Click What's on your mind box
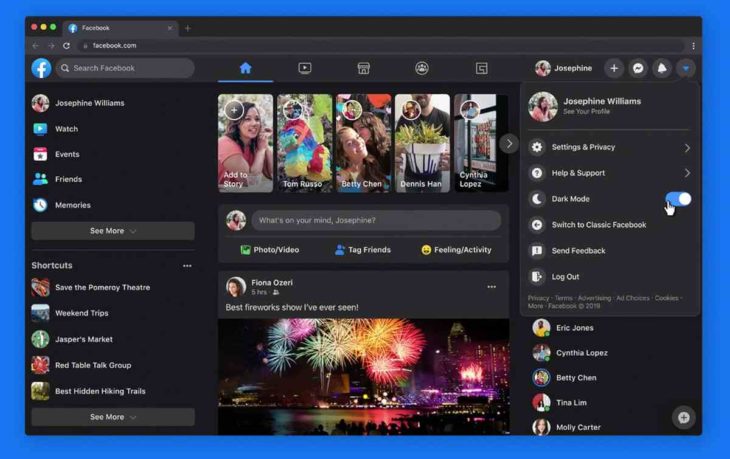This screenshot has height=459, width=730. tap(376, 221)
